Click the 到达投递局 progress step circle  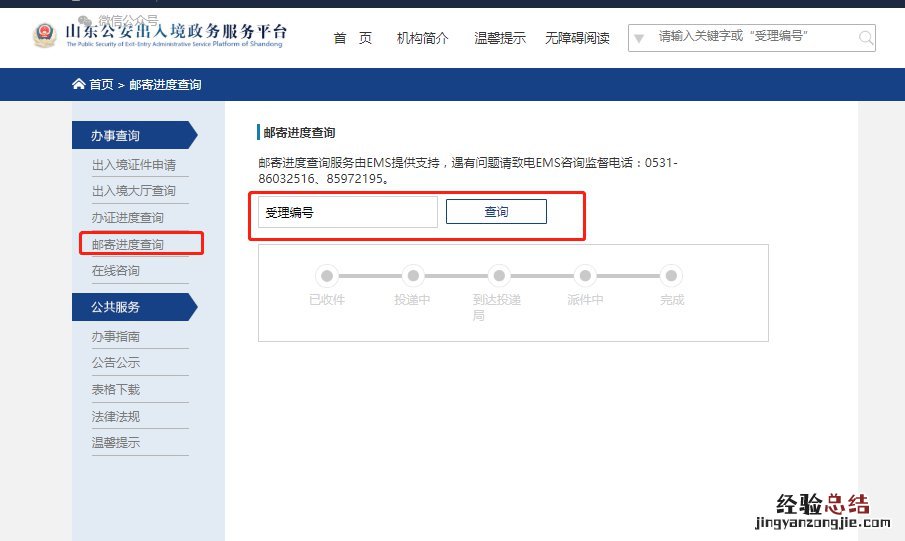point(499,276)
